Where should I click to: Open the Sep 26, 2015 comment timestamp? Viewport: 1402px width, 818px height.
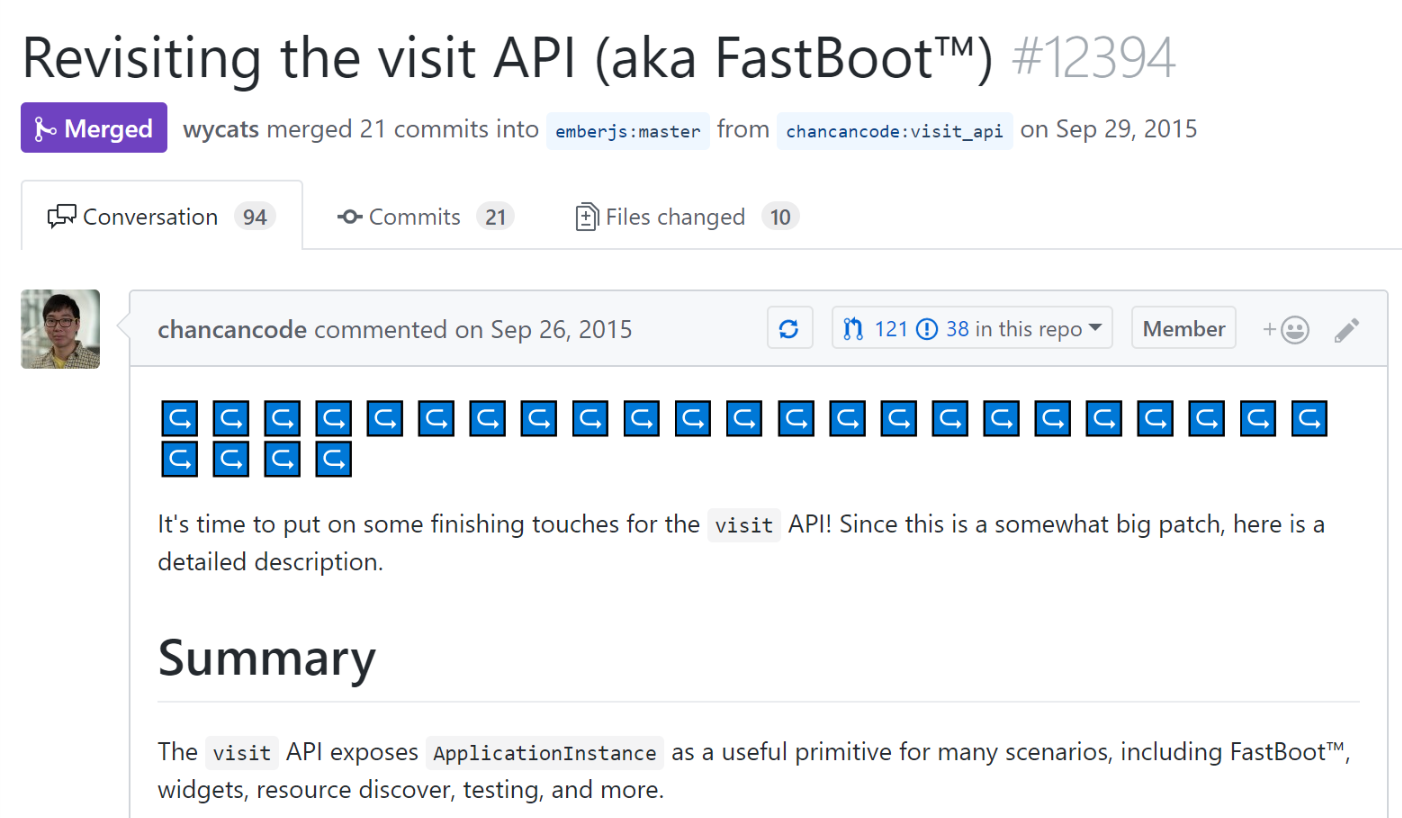pyautogui.click(x=561, y=329)
